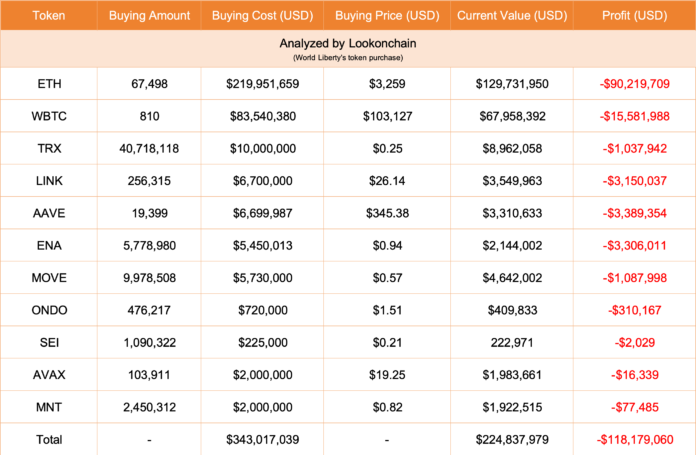Select the Profit (USD) column header
The image size is (696, 455).
click(634, 16)
